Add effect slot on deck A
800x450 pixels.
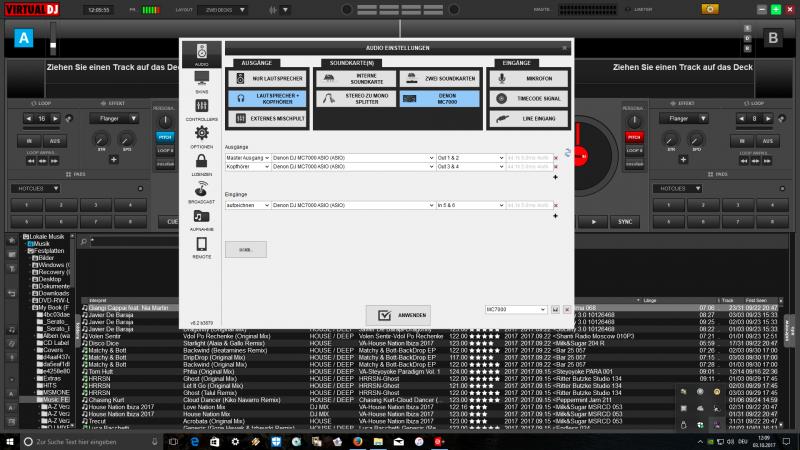(x=113, y=160)
